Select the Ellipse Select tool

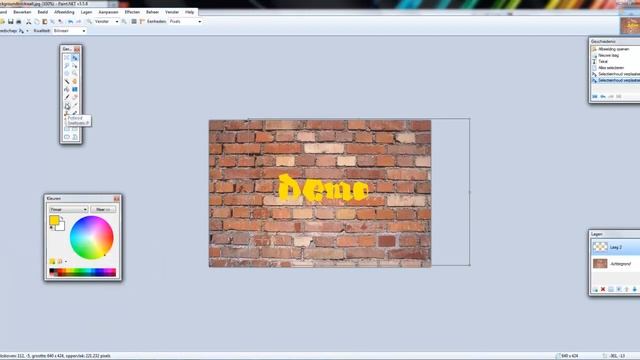pyautogui.click(x=67, y=73)
